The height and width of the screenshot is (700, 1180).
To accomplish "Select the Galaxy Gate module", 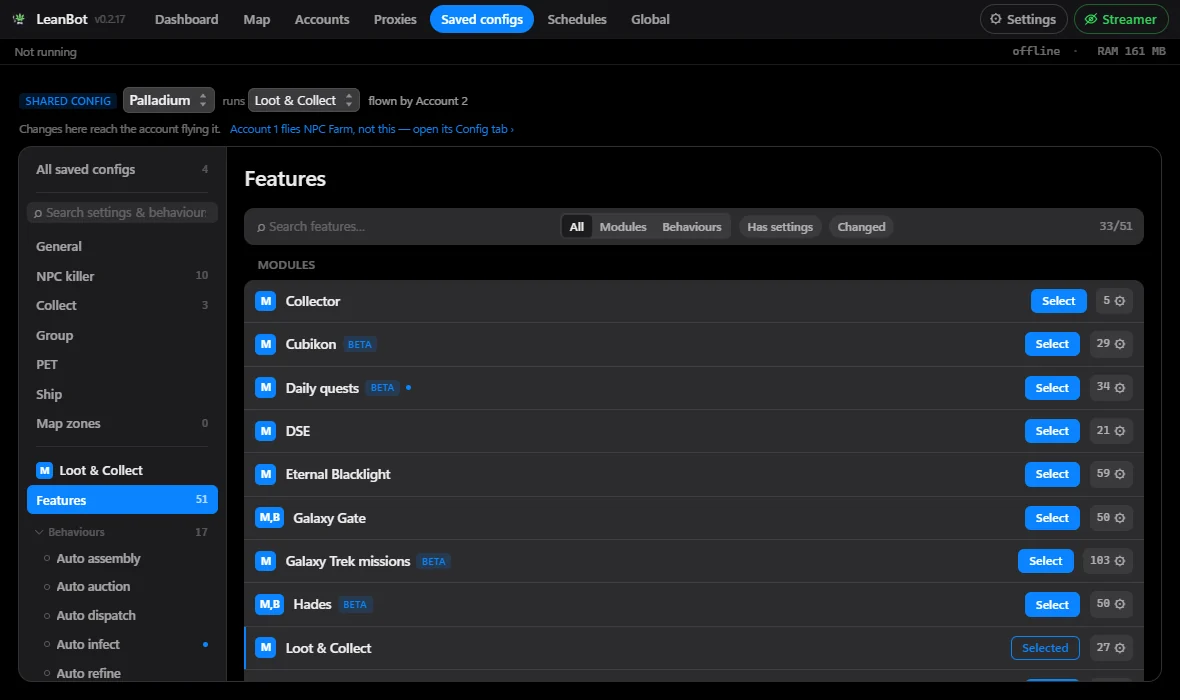I will [1052, 518].
